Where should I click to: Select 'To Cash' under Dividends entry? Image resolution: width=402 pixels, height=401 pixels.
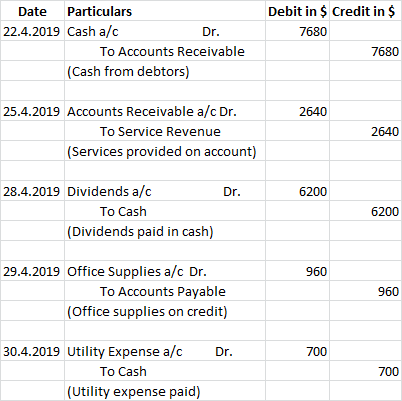[165, 211]
